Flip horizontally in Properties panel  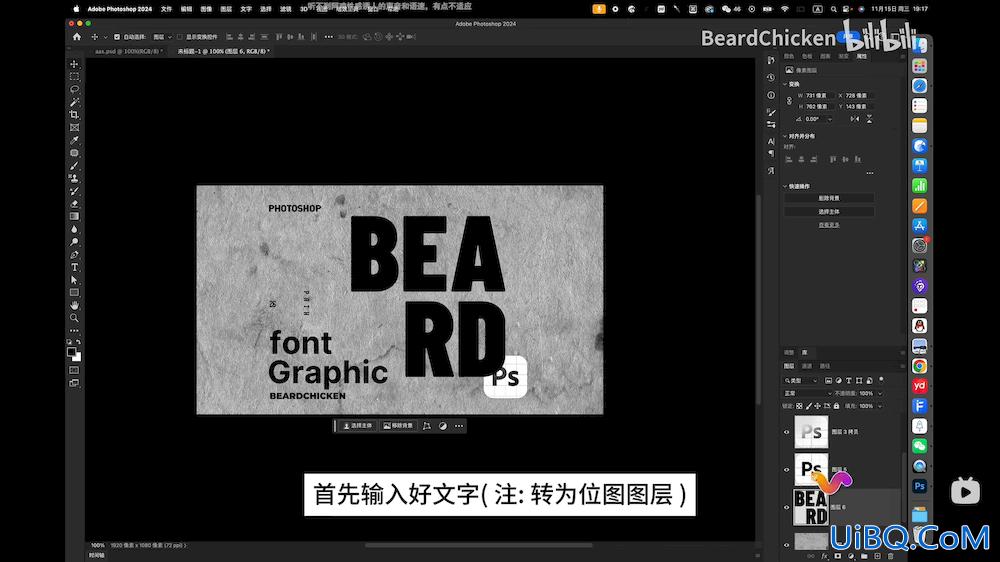tap(855, 119)
